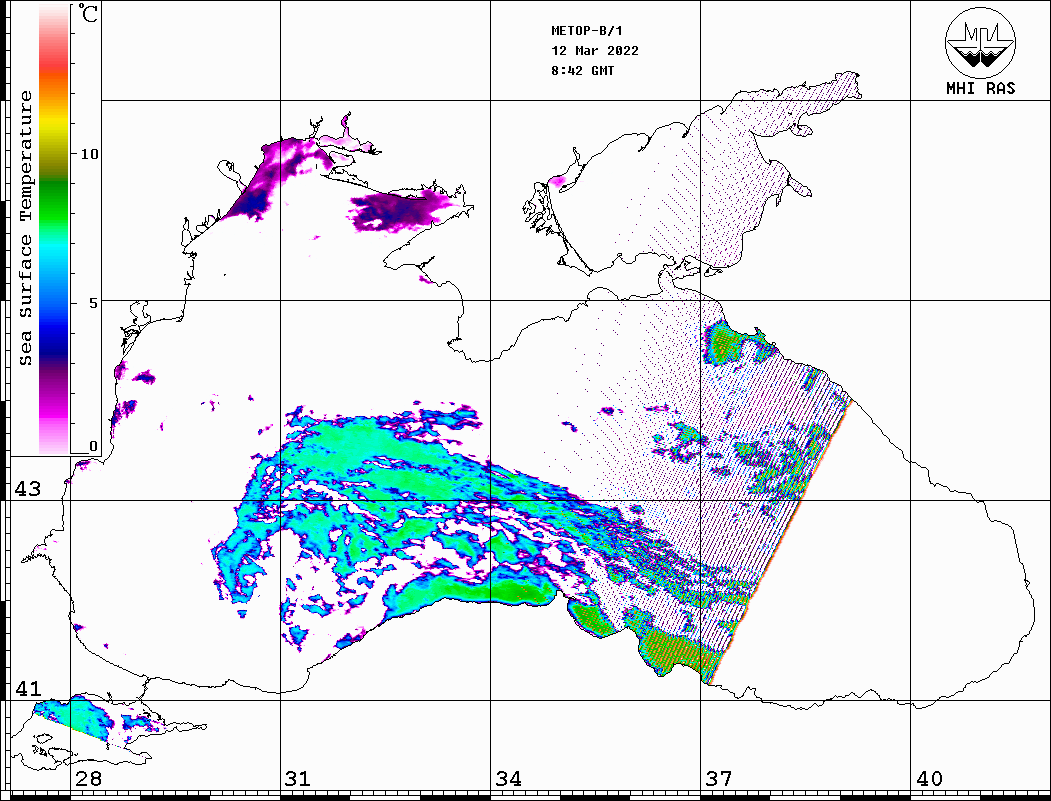Image resolution: width=1051 pixels, height=801 pixels.
Task: Click the dark blue section of color bar
Action: point(54,338)
